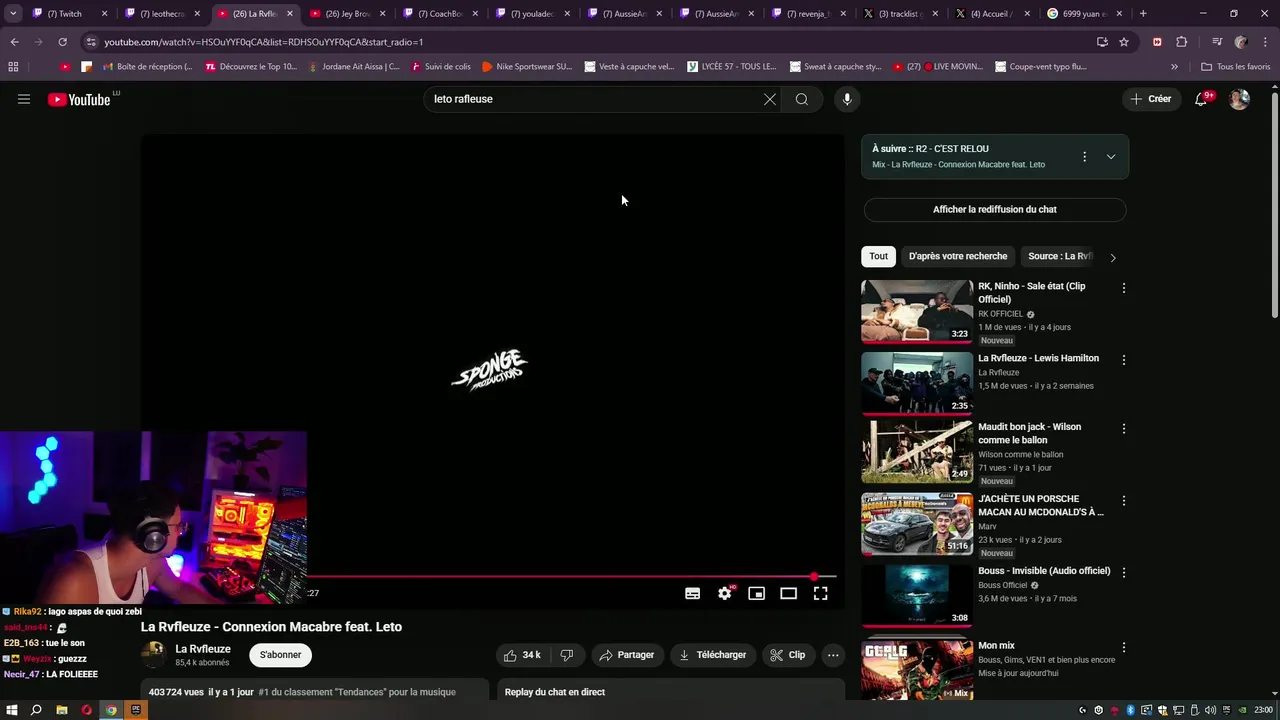Bookmark this page with the star icon
1280x720 pixels.
click(x=1124, y=42)
